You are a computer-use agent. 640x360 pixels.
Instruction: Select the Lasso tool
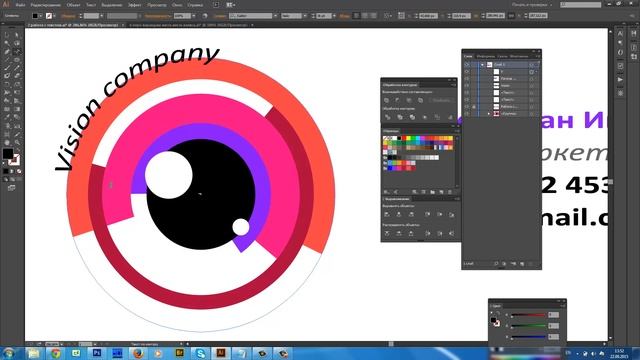point(17,43)
